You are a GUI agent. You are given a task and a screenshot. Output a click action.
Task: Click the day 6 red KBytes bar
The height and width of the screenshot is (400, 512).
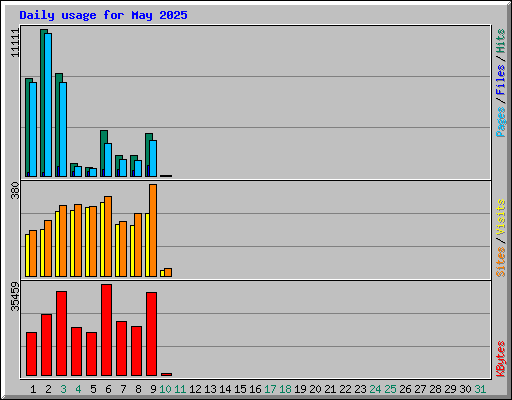106,330
